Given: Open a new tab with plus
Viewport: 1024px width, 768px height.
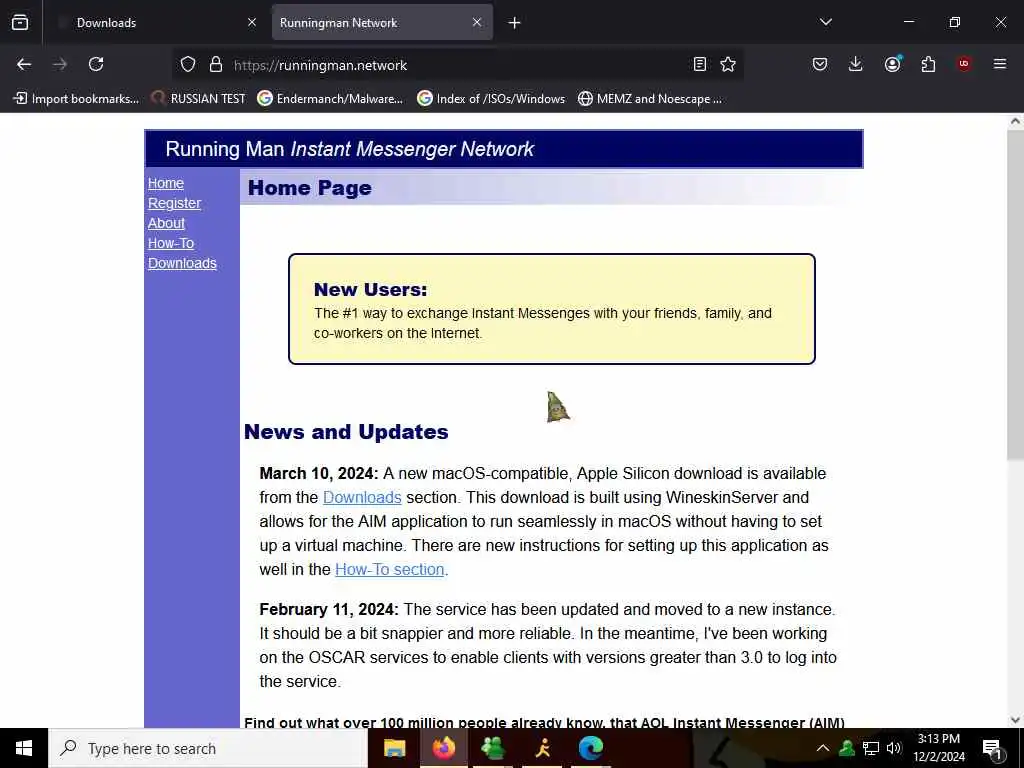Looking at the screenshot, I should click(515, 23).
